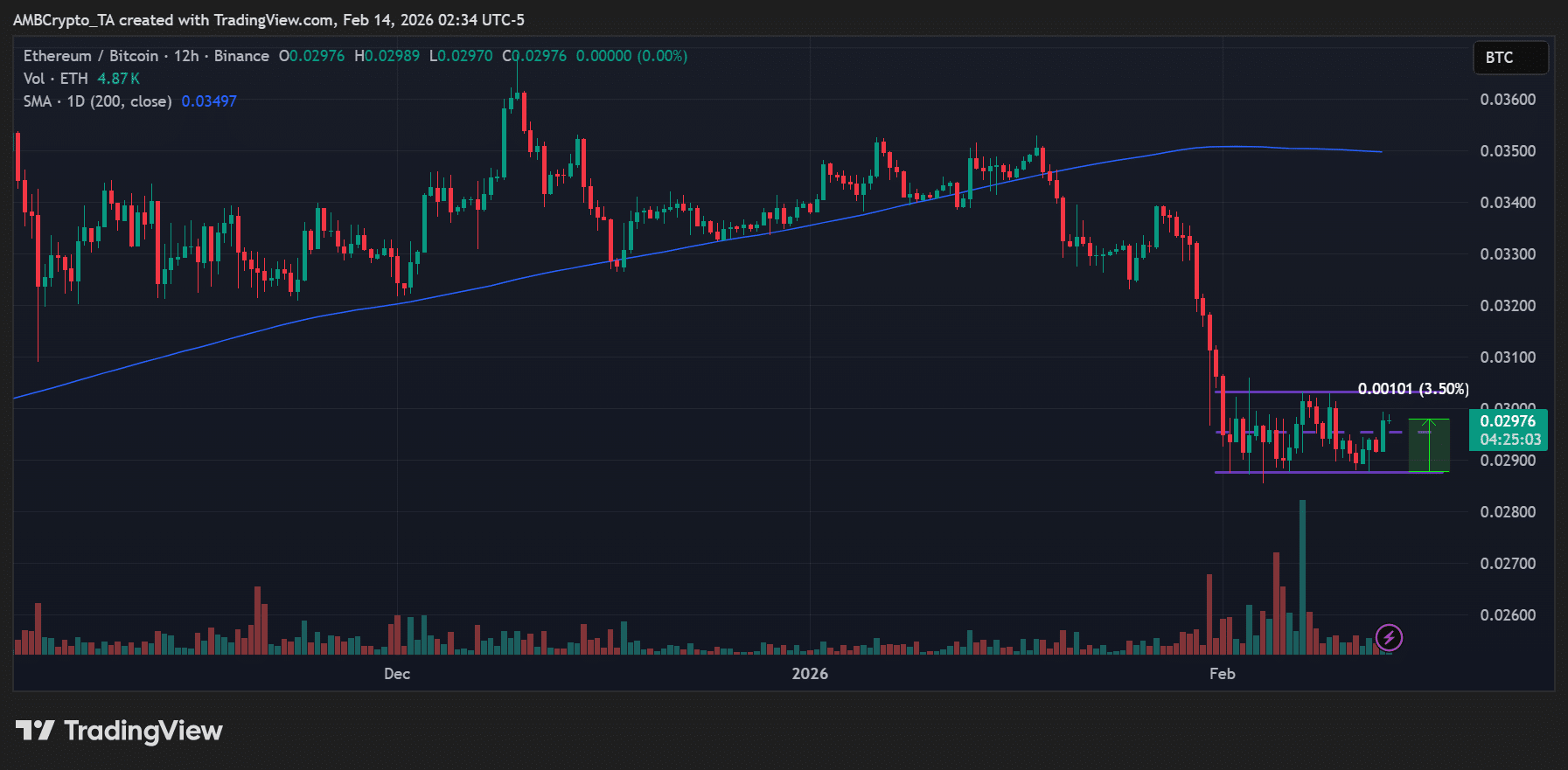Screen dimensions: 1568x770
Task: Click the volume value 4.87 K
Action: click(118, 79)
